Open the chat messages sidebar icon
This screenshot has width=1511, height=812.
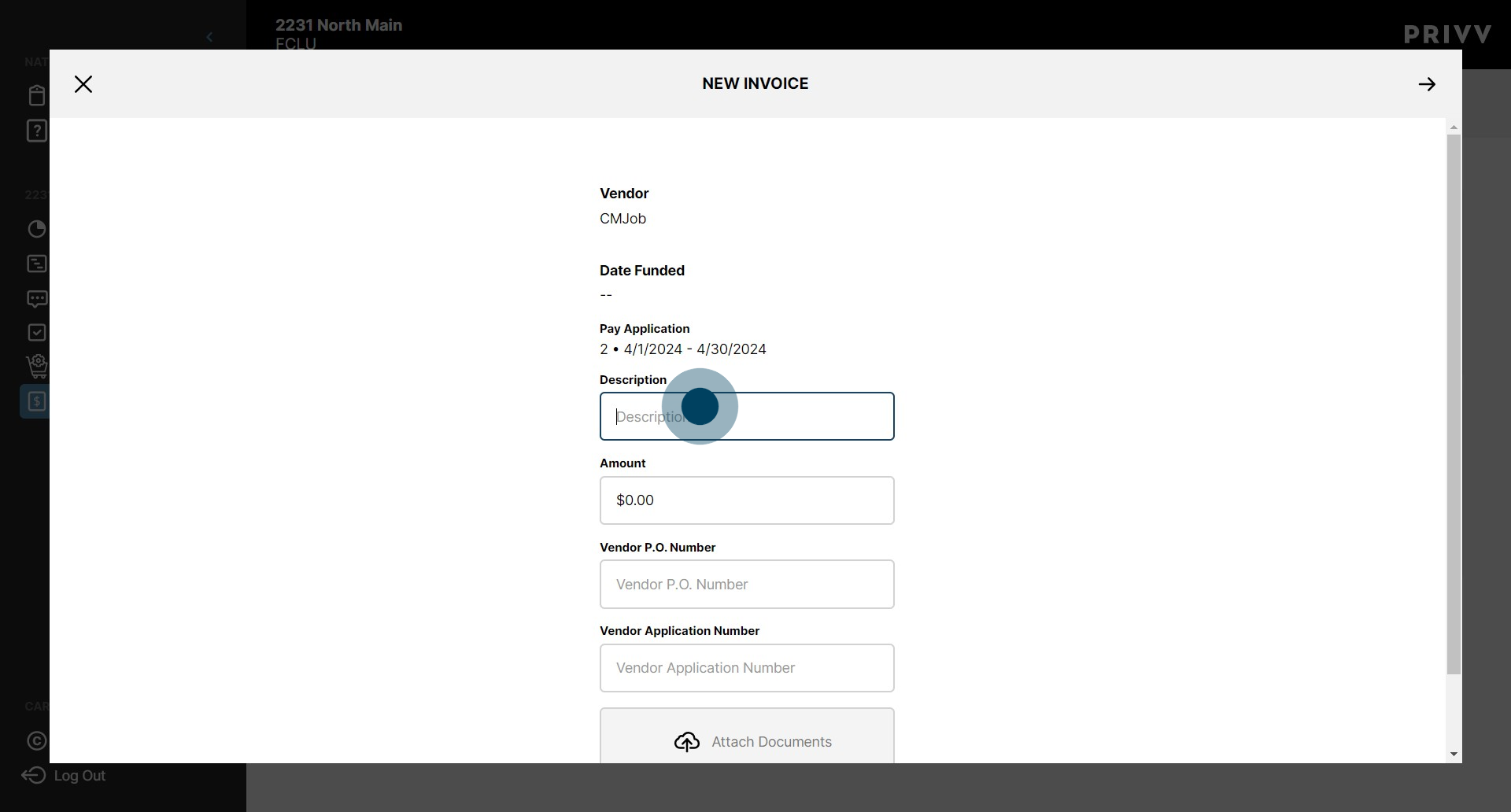[36, 299]
